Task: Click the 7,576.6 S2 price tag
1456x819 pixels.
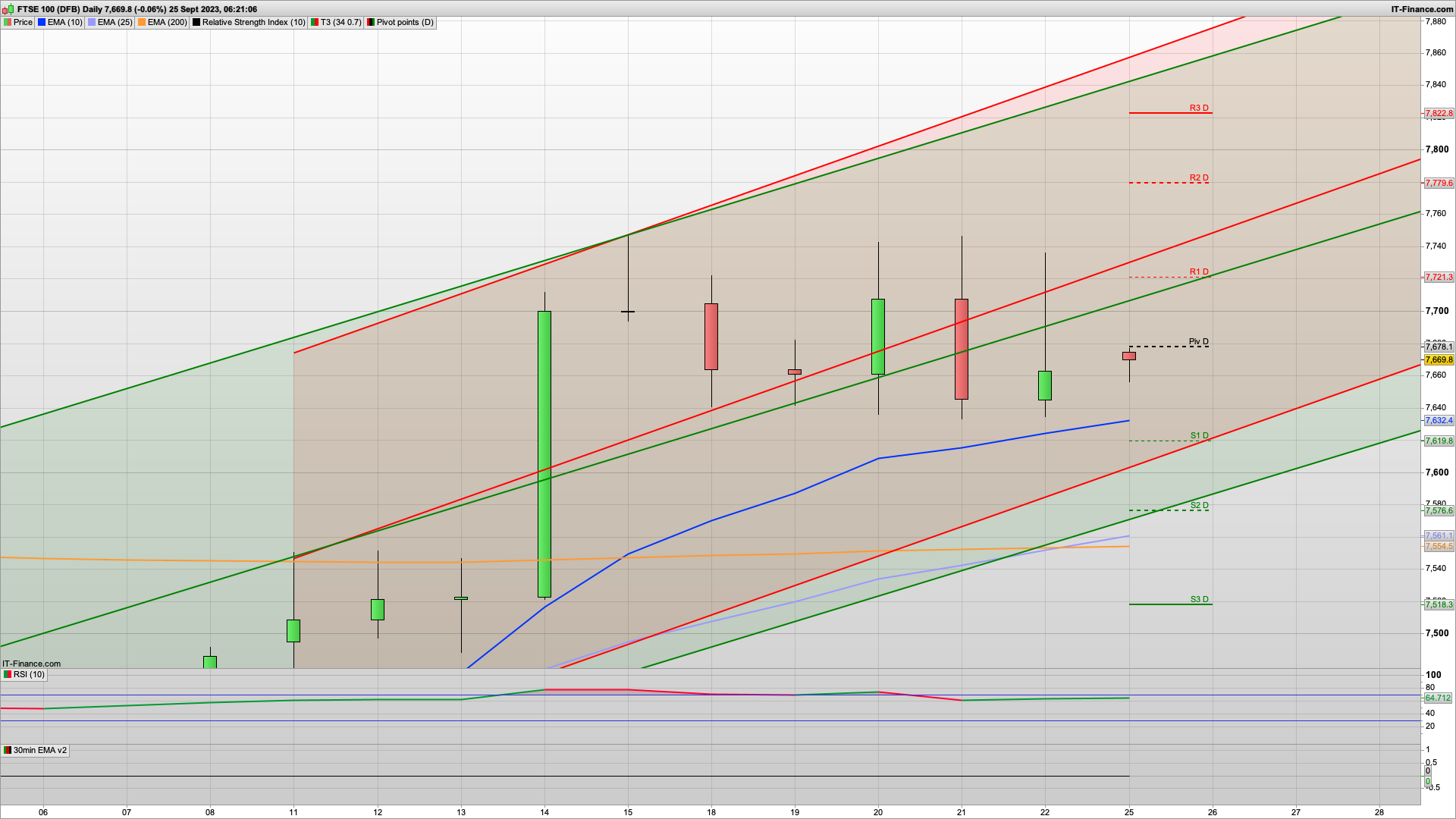Action: coord(1439,511)
